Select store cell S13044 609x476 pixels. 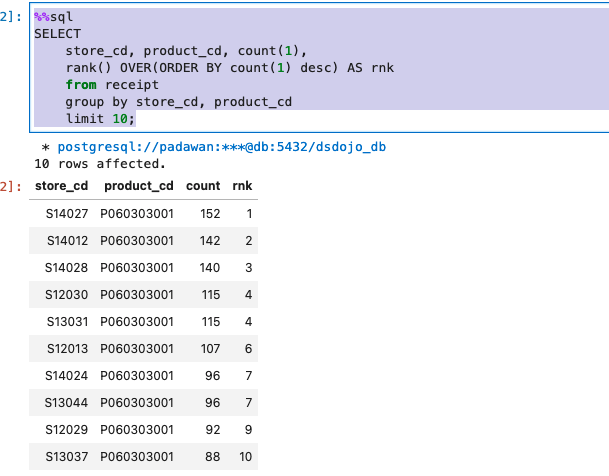(x=66, y=403)
